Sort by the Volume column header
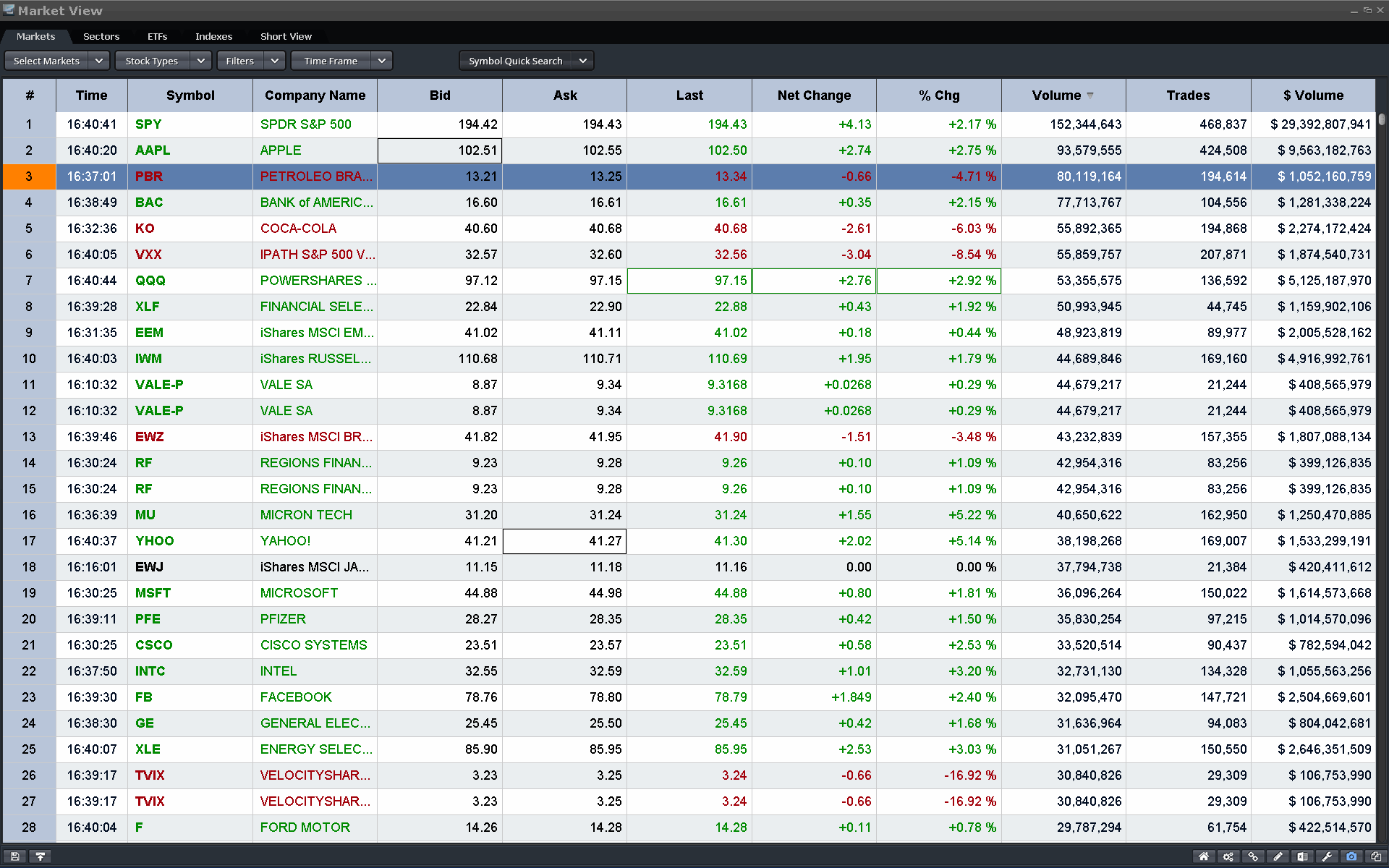Viewport: 1389px width, 868px height. click(x=1056, y=95)
